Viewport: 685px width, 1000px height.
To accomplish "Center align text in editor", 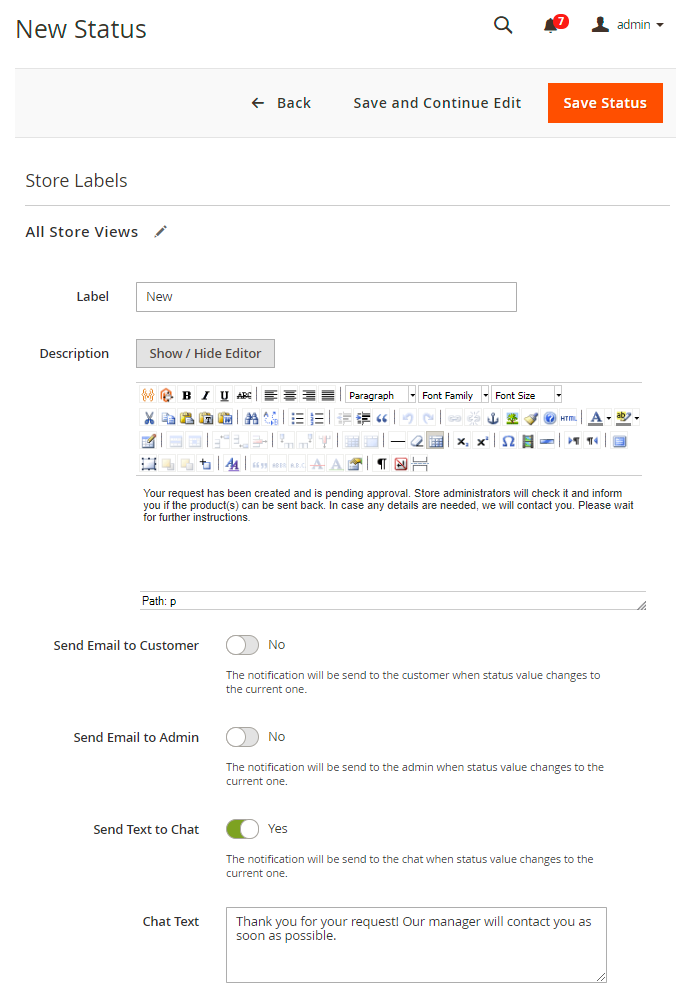I will [290, 395].
